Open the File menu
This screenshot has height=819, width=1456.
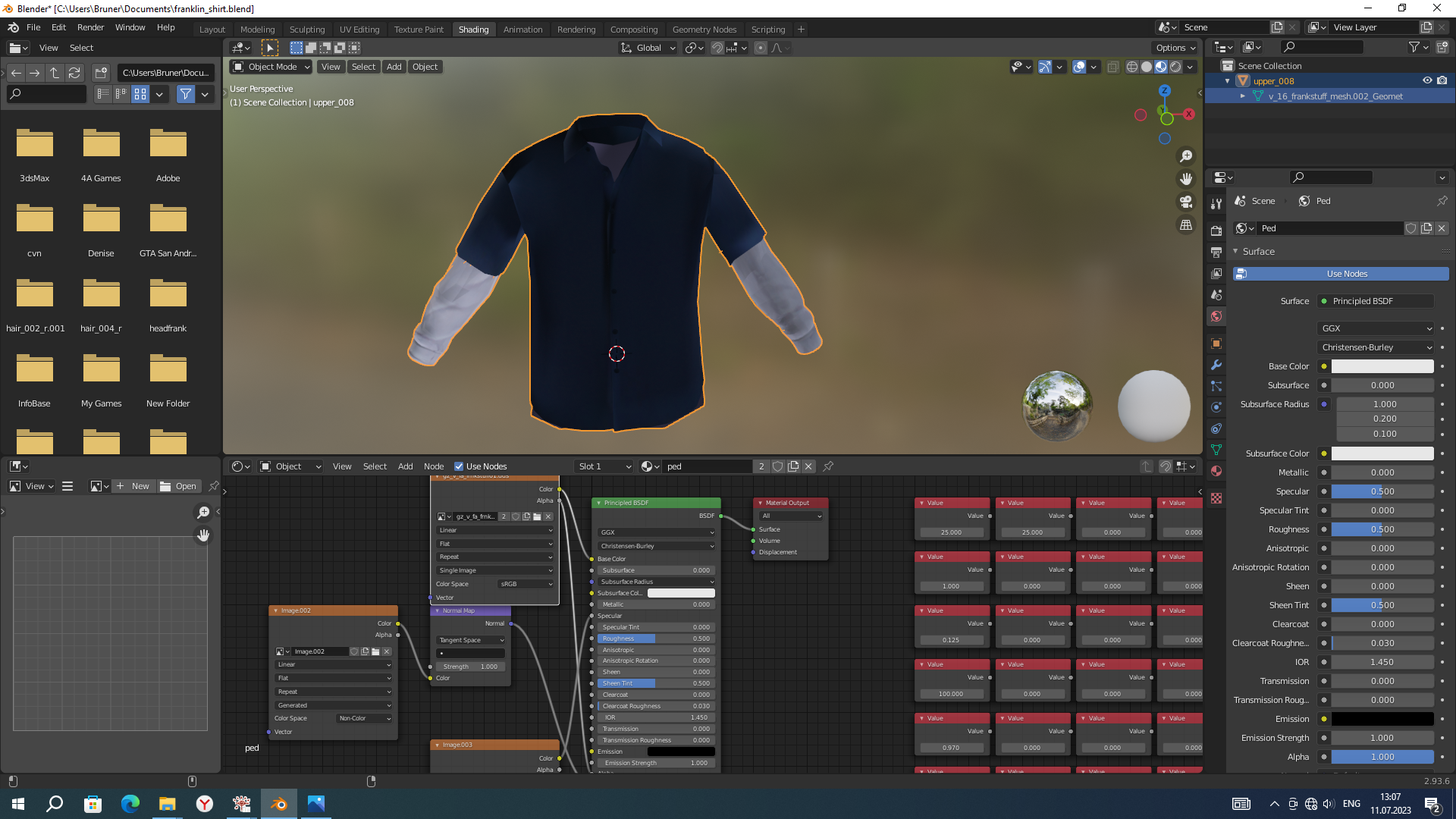pyautogui.click(x=33, y=27)
